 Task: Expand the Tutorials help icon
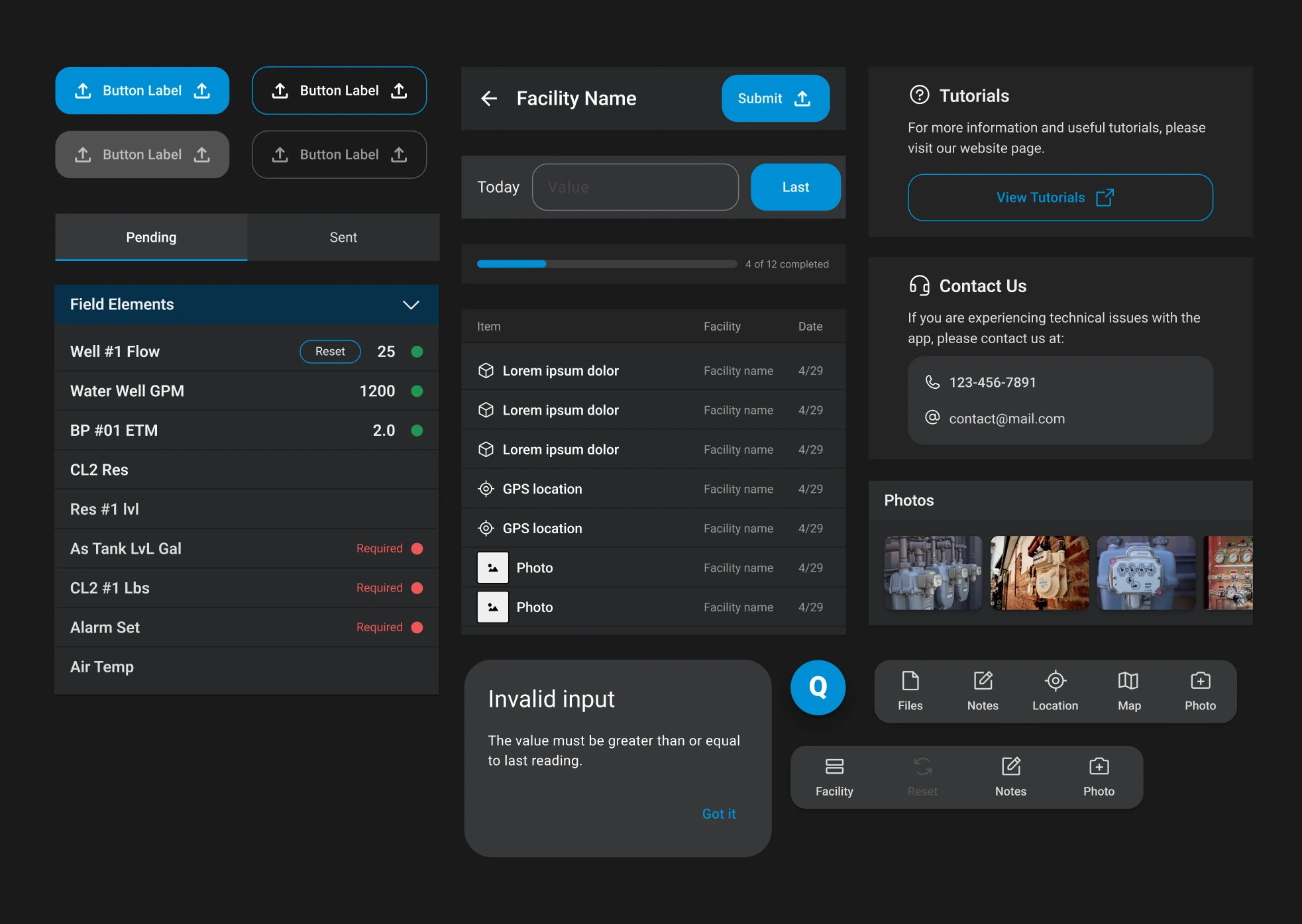coord(918,95)
